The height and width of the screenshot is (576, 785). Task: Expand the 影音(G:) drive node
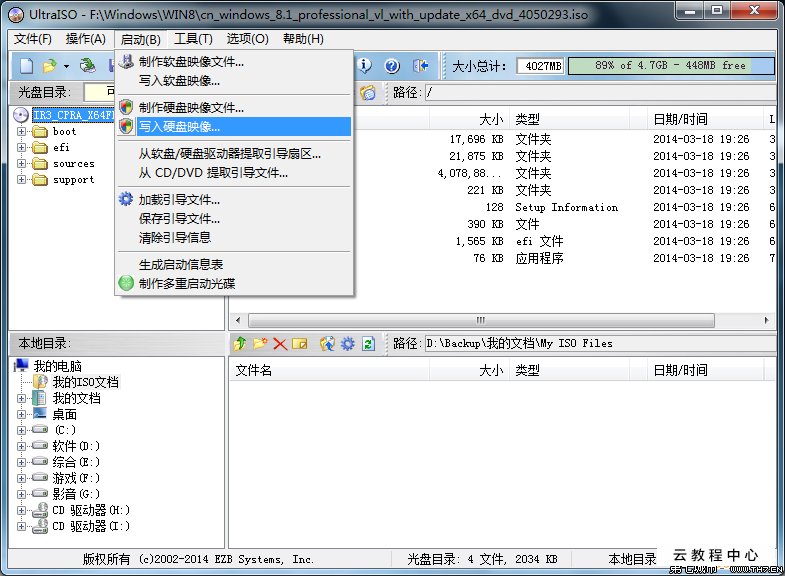(x=21, y=494)
